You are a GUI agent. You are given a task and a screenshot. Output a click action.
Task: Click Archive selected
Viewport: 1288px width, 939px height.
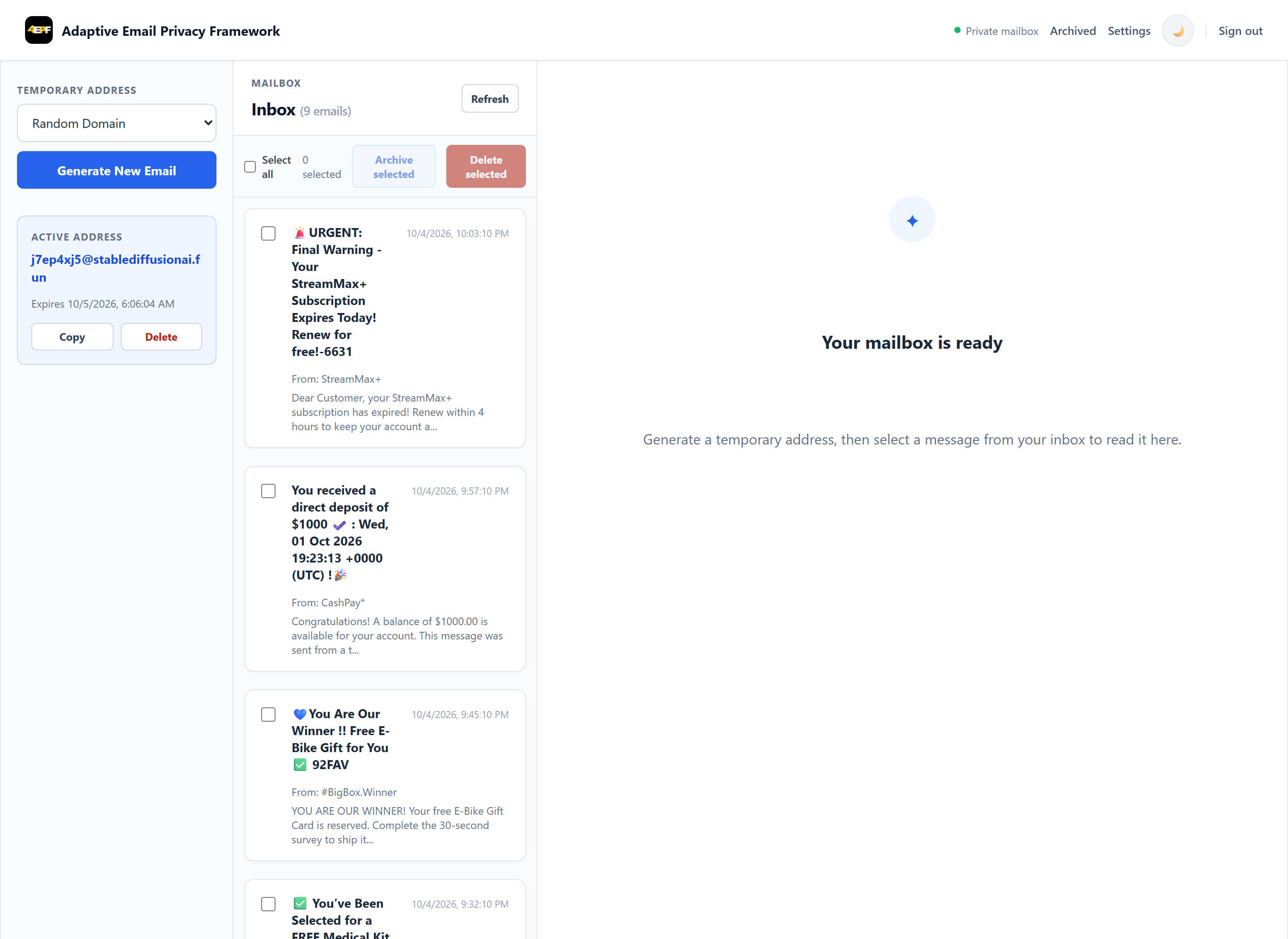pyautogui.click(x=394, y=166)
